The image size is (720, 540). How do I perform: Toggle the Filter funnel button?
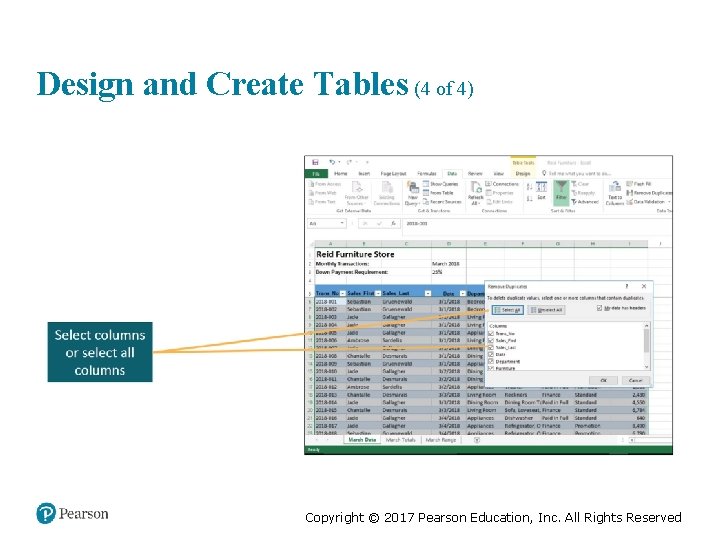[561, 191]
